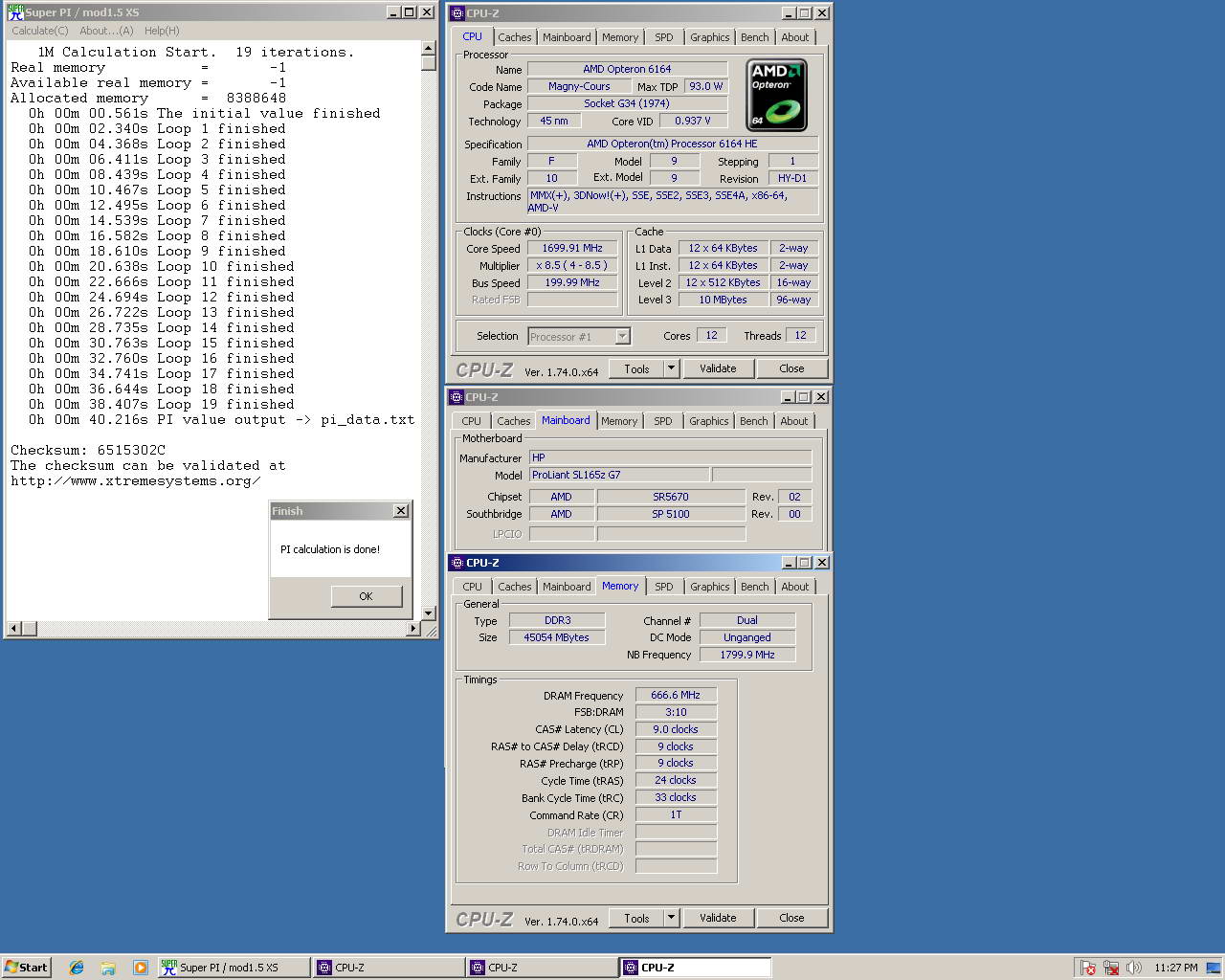Click the 45054 MBytes memory size value
Image resolution: width=1225 pixels, height=980 pixels.
[x=556, y=637]
